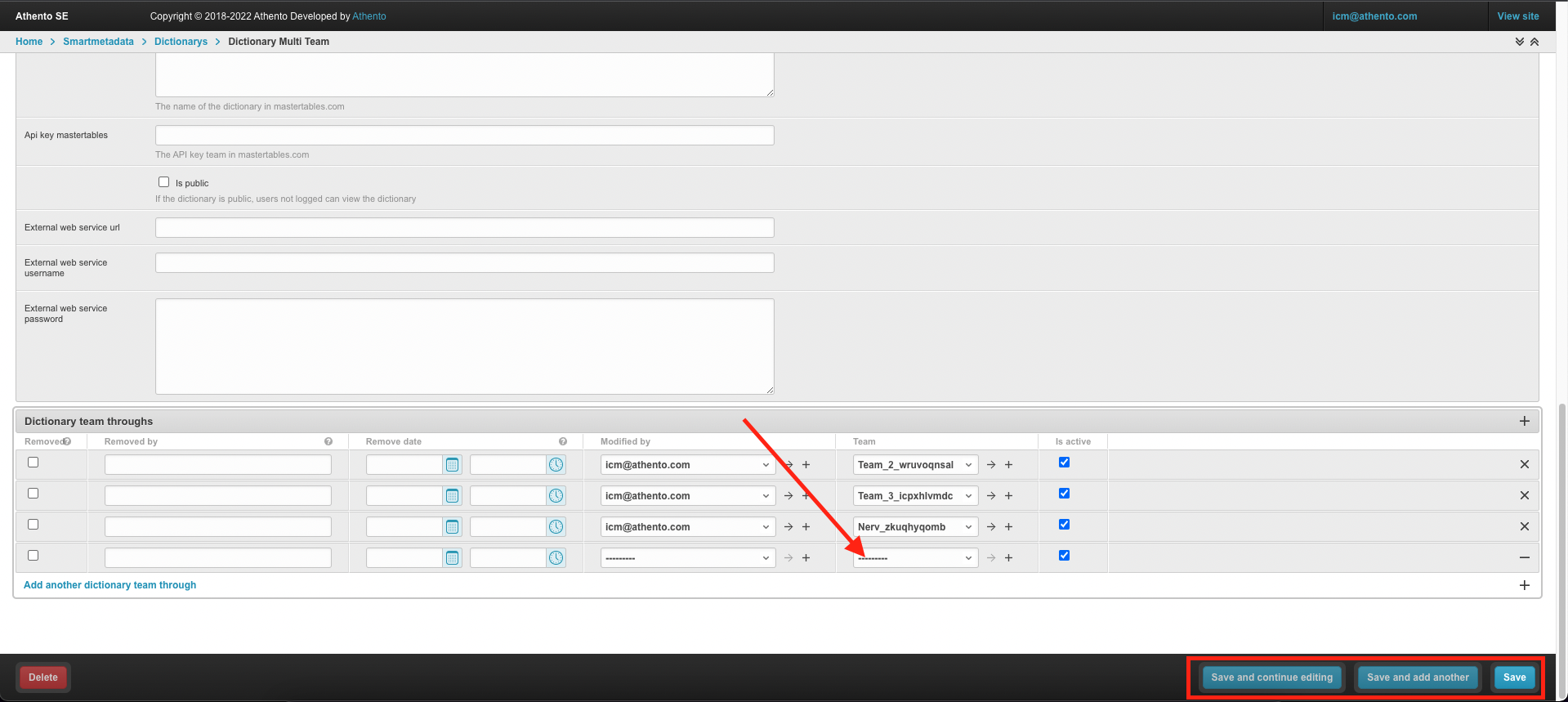Open clock time picker for Team_2_wruvoqnsal row
1568x702 pixels.
tap(556, 465)
